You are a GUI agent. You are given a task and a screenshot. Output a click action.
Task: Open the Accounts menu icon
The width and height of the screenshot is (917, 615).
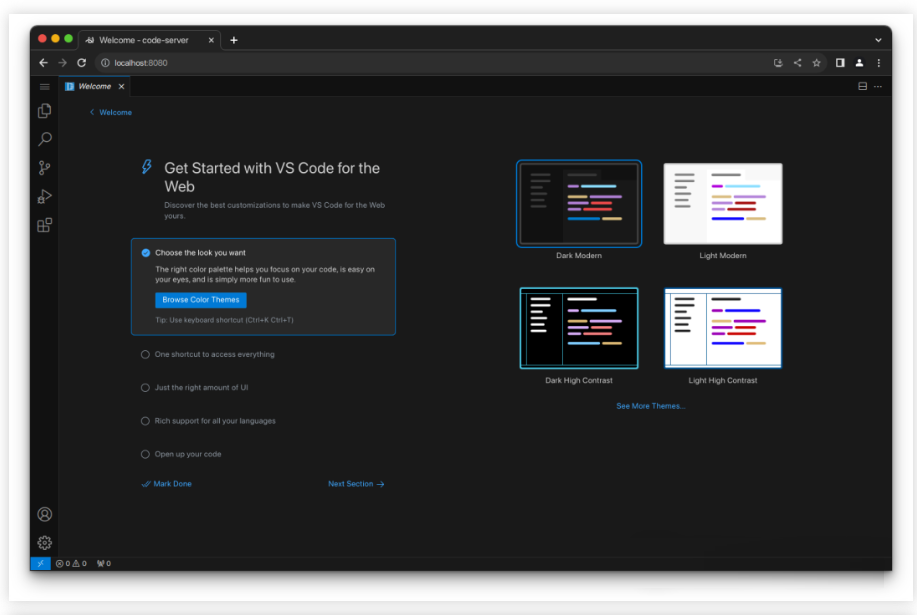[44, 514]
